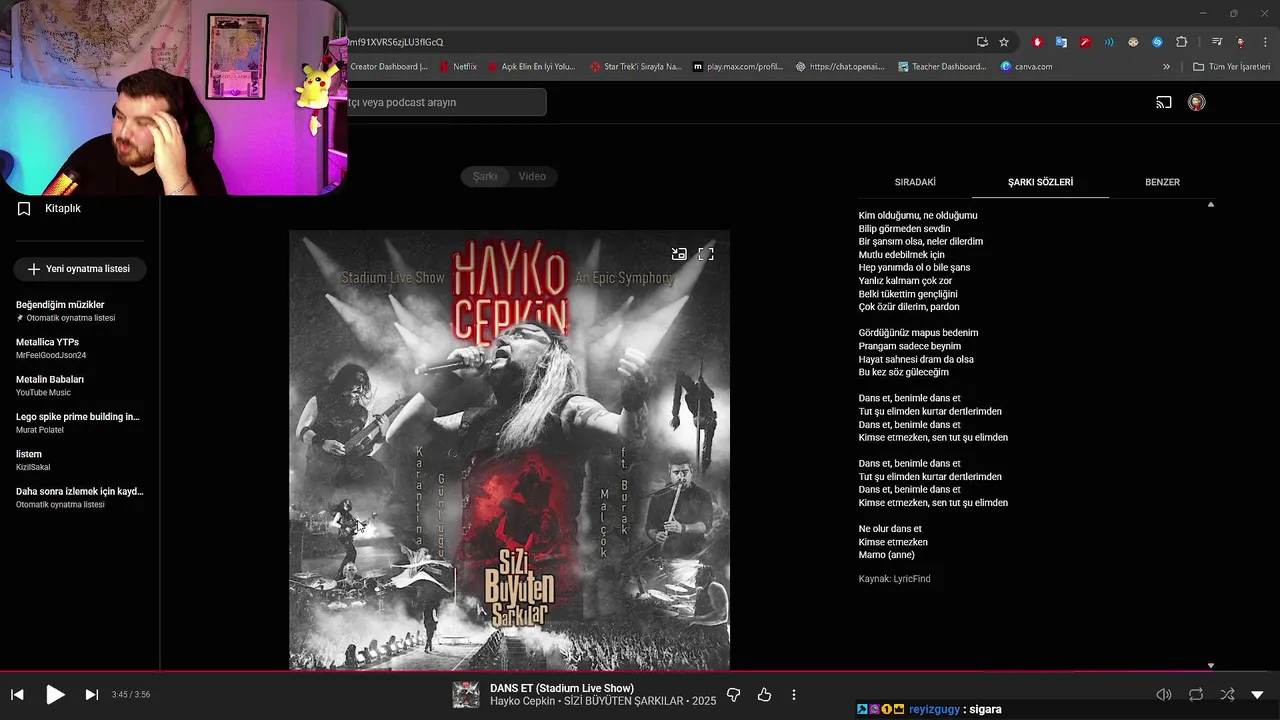Image resolution: width=1280 pixels, height=720 pixels.
Task: Open the Teacher Dashboard bookmark
Action: (x=942, y=67)
